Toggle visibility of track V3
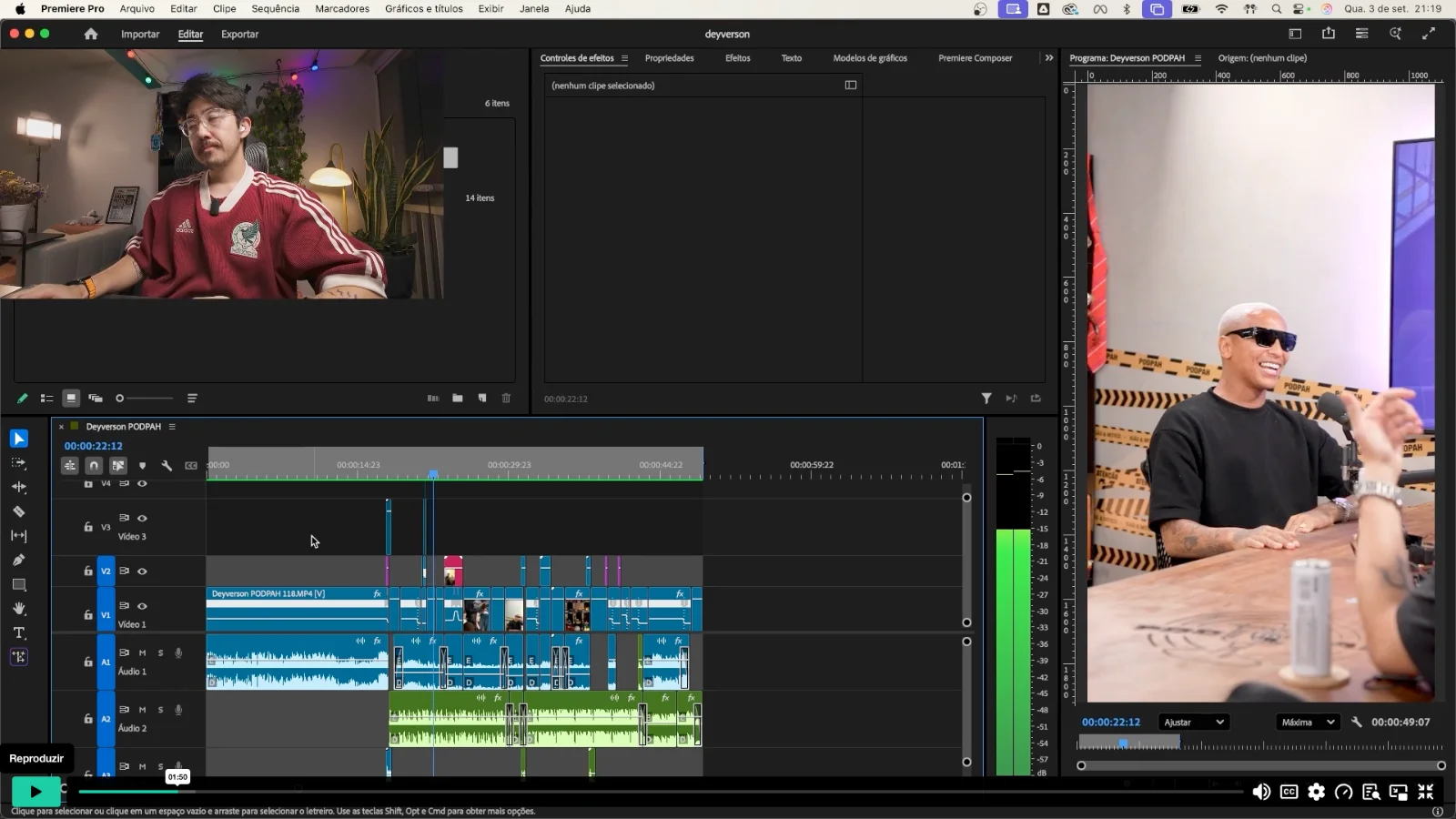The height and width of the screenshot is (819, 1456). [x=142, y=518]
